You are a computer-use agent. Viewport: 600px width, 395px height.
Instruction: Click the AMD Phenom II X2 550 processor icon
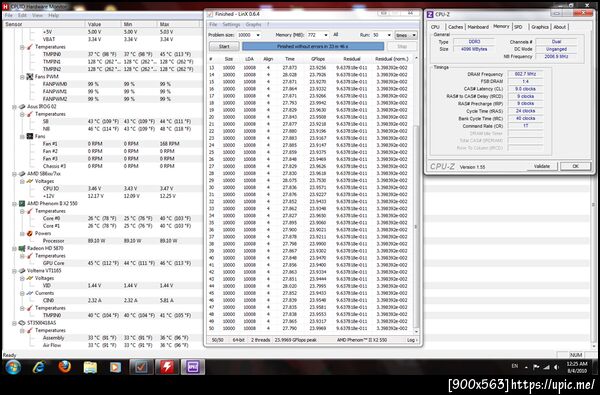[22, 204]
